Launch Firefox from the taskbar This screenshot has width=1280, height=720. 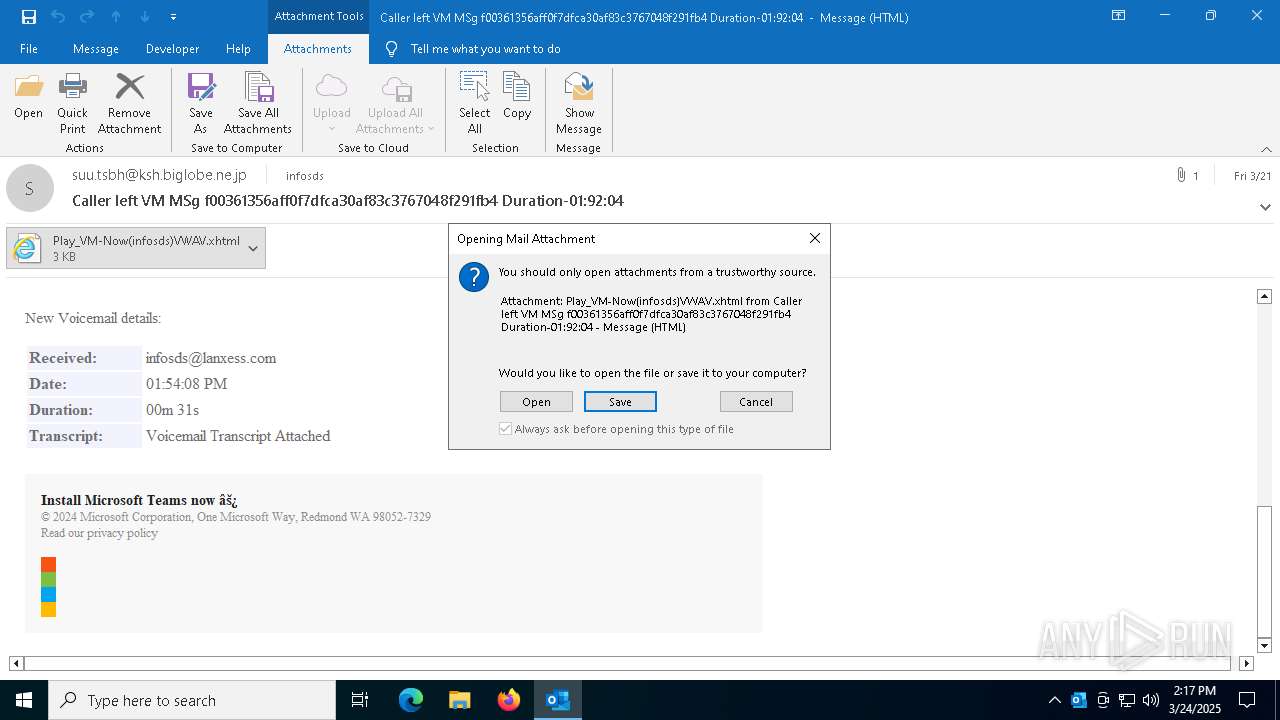click(x=508, y=700)
